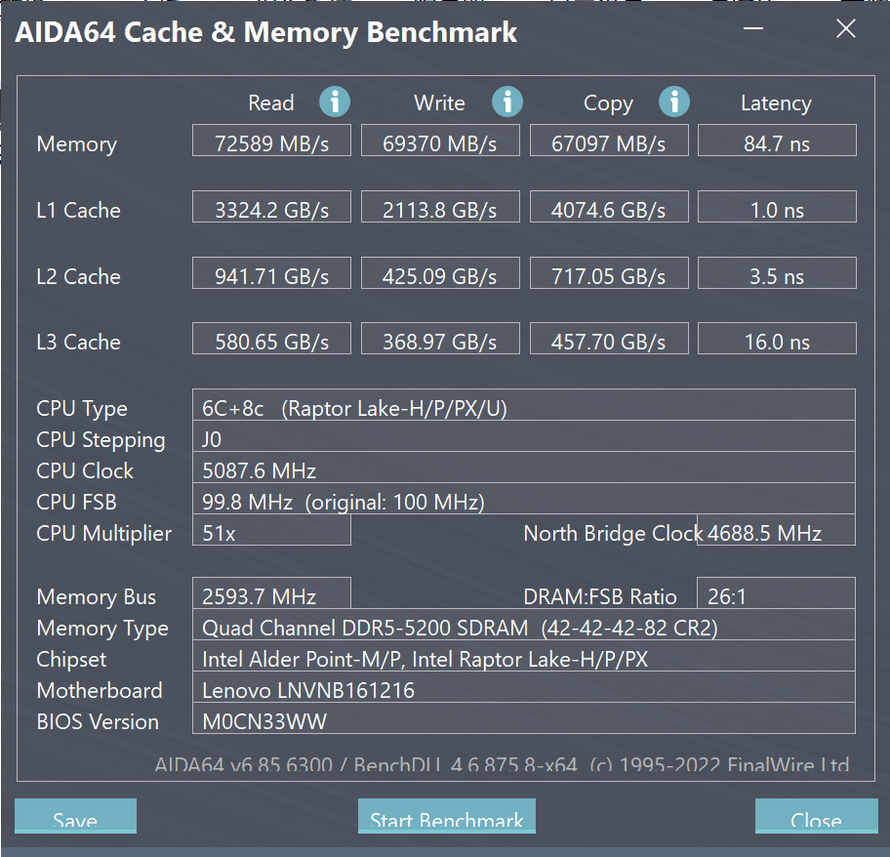Click the Memory Latency 84.7 ns field

pyautogui.click(x=777, y=141)
